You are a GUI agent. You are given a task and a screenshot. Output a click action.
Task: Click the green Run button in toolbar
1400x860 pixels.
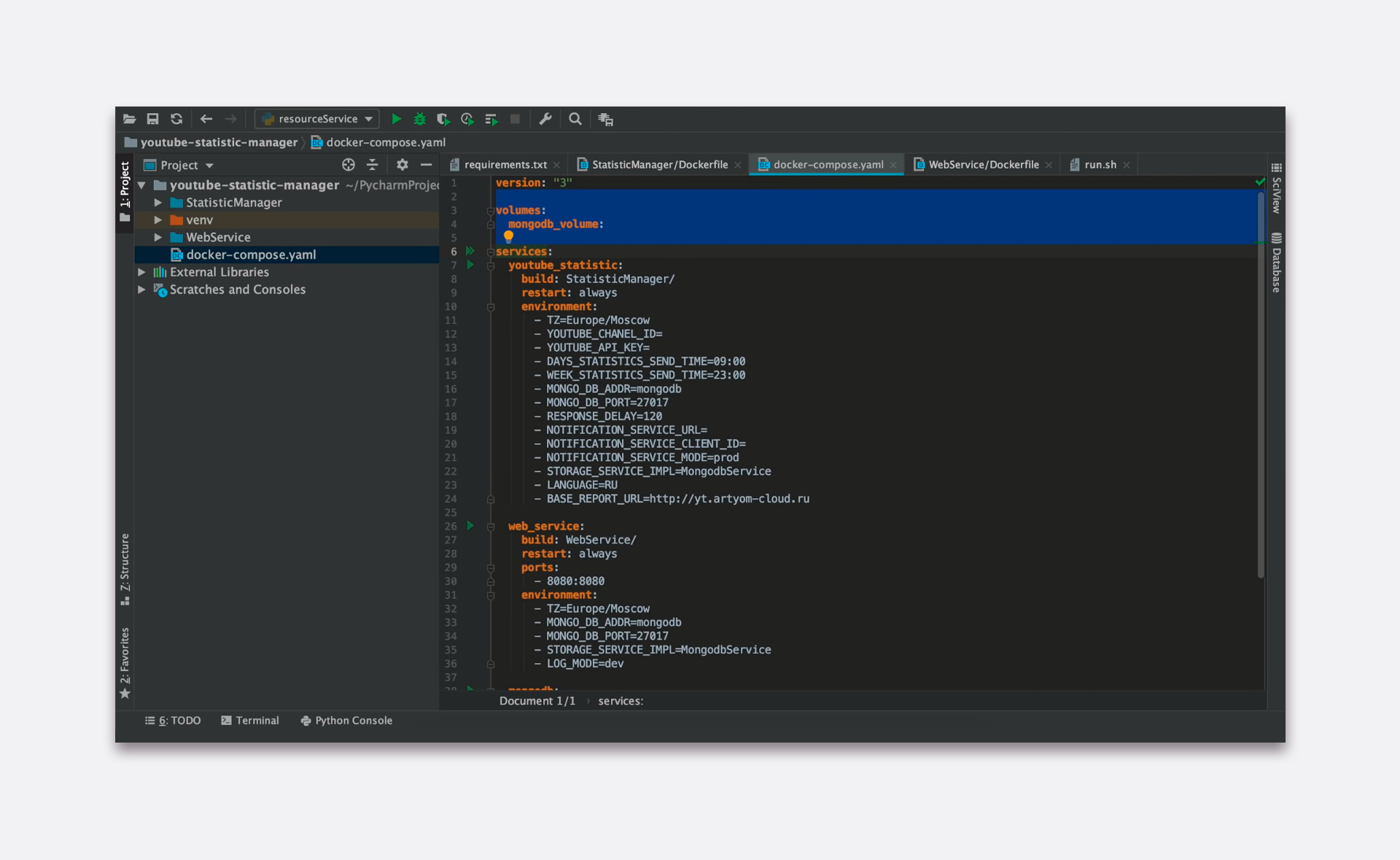coord(396,119)
